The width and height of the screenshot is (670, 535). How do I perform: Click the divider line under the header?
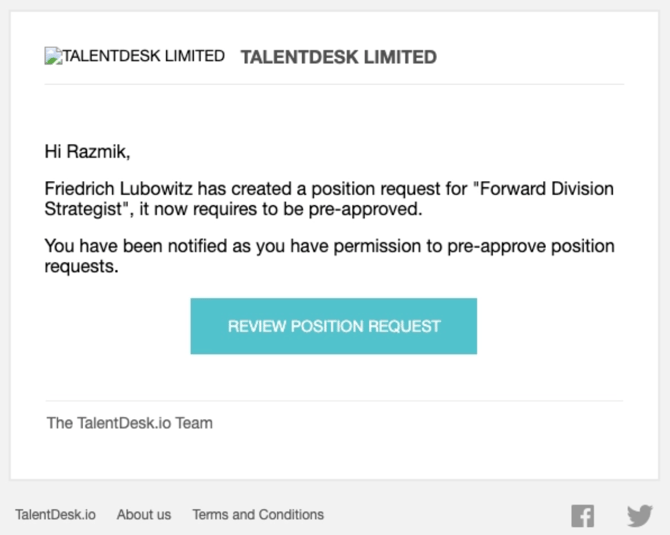tap(334, 85)
